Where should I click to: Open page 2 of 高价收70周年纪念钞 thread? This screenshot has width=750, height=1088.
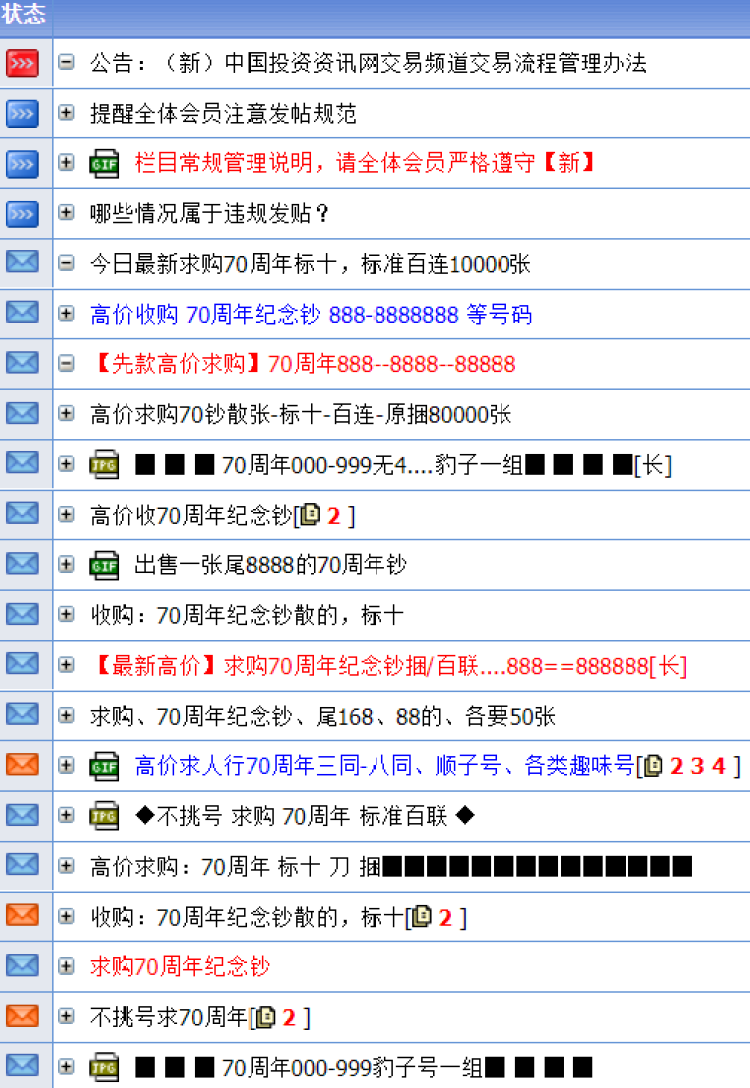point(334,516)
